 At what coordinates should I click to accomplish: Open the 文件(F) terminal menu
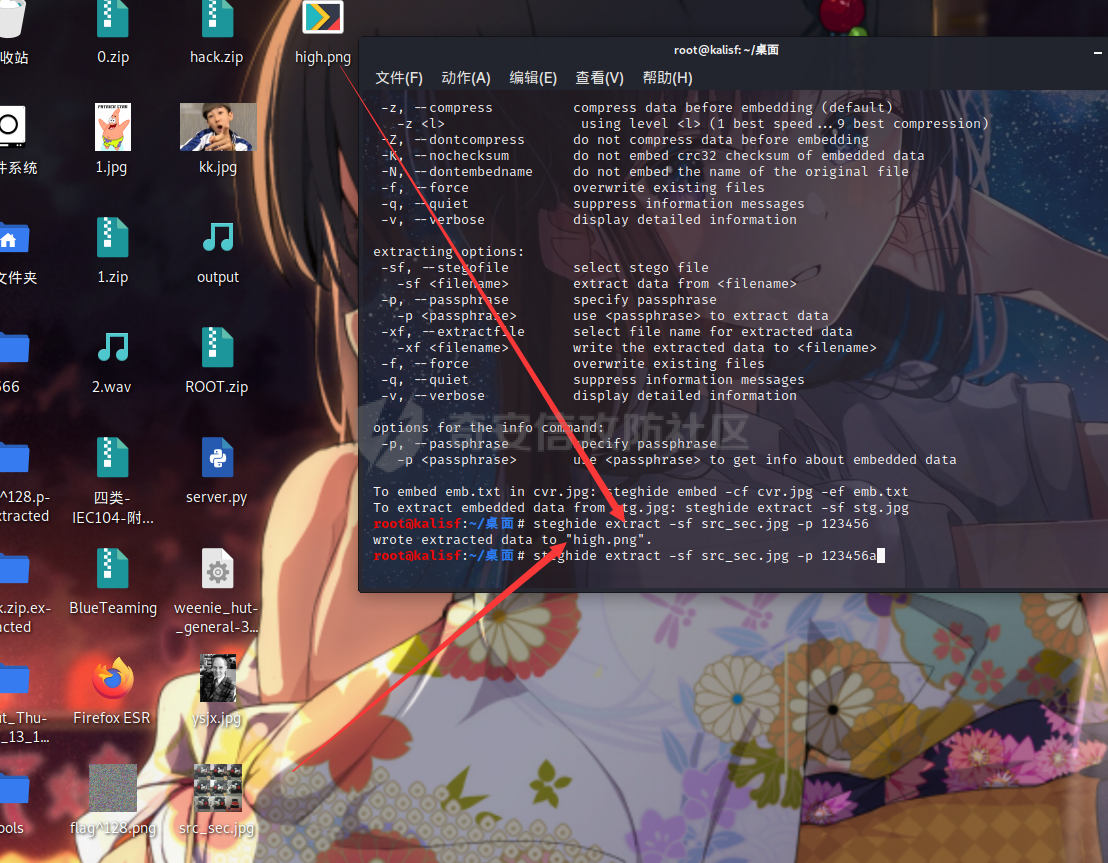tap(399, 78)
